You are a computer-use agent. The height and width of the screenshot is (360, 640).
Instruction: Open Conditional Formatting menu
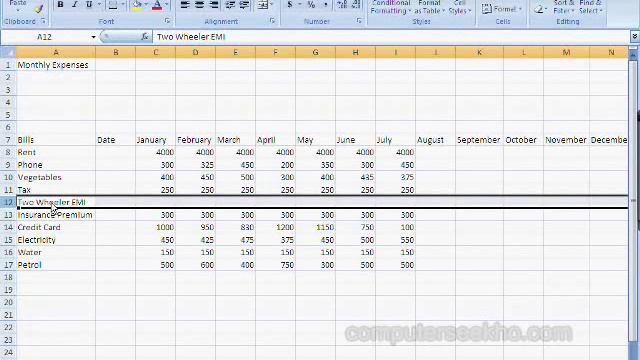point(391,7)
